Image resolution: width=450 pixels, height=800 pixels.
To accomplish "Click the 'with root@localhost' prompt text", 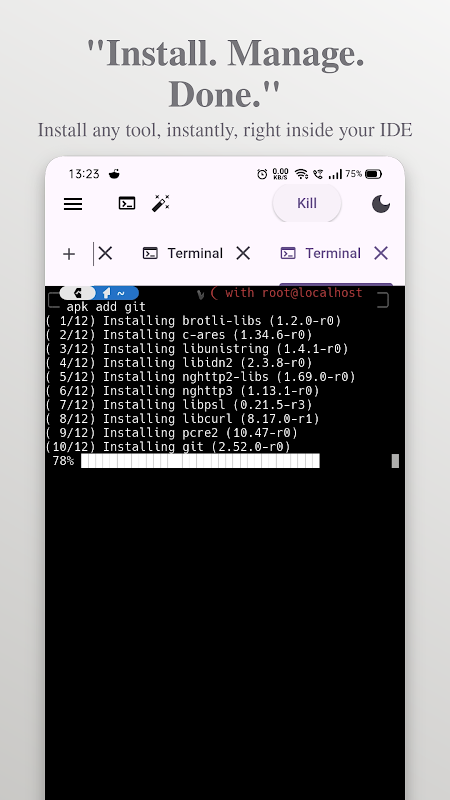I will pos(293,293).
